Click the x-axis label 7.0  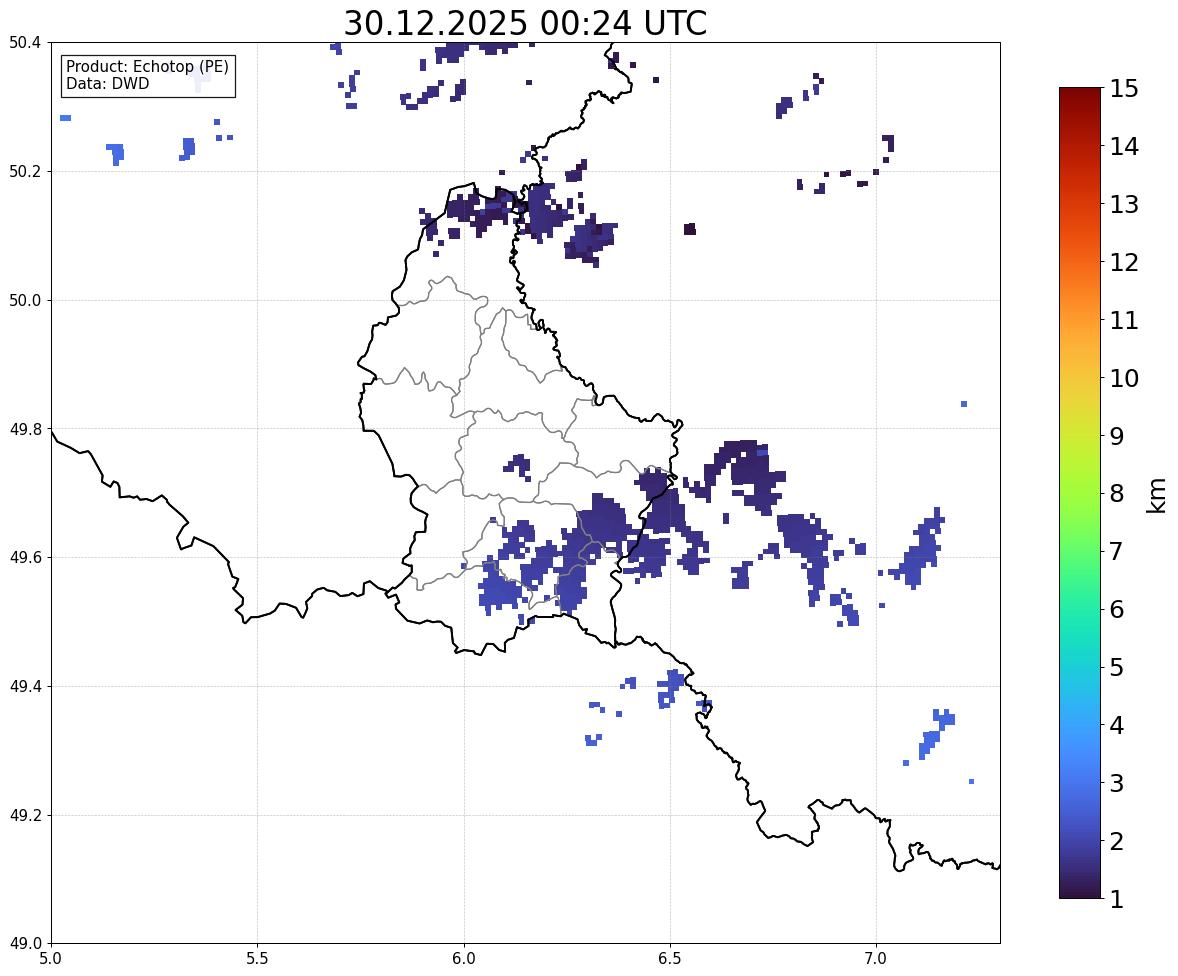pyautogui.click(x=876, y=959)
